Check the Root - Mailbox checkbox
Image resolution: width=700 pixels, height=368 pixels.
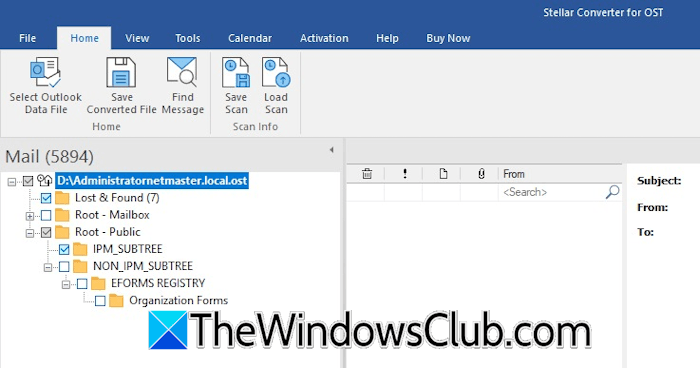(x=46, y=215)
